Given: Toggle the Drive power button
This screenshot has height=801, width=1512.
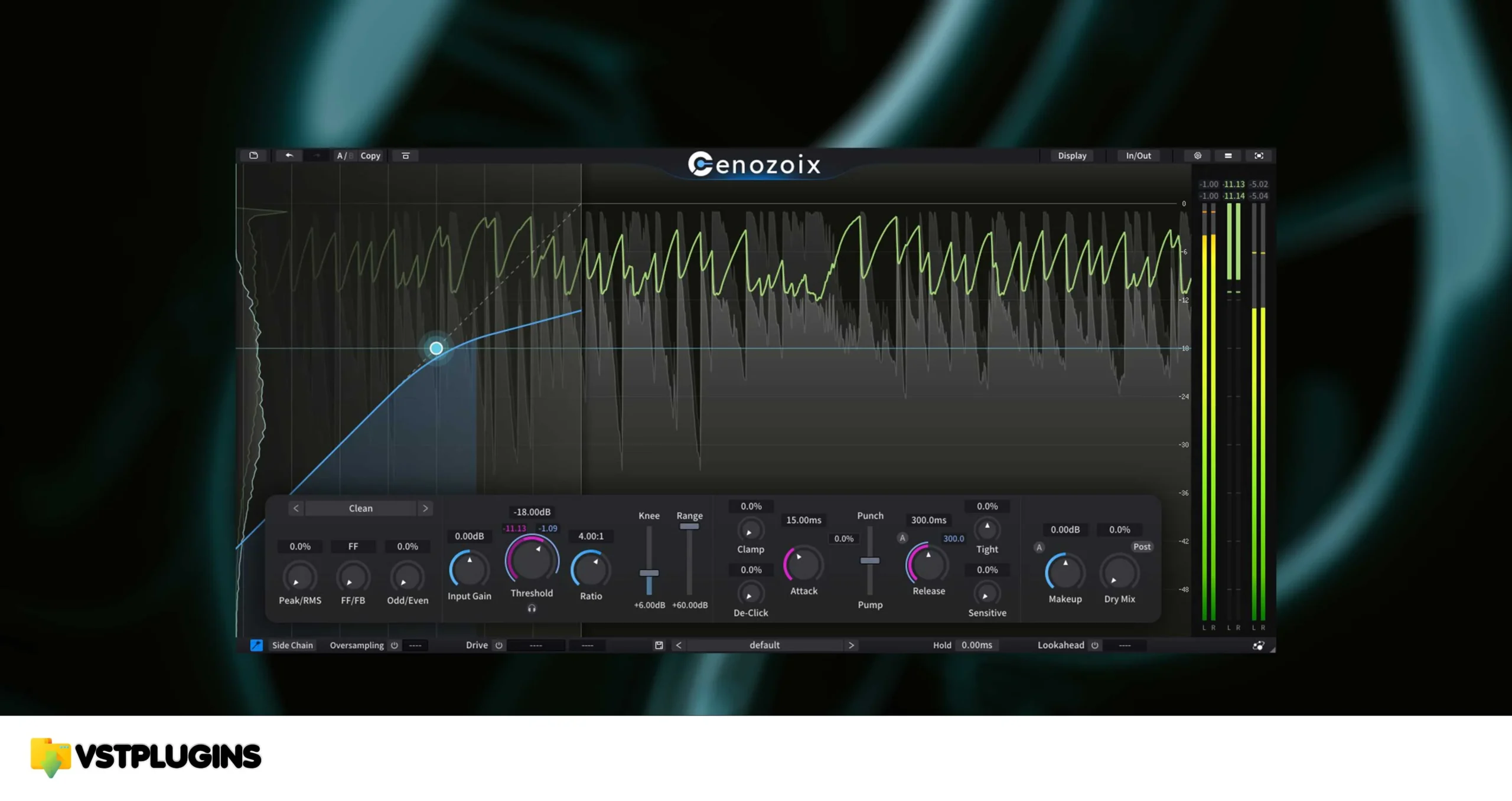Looking at the screenshot, I should (498, 645).
